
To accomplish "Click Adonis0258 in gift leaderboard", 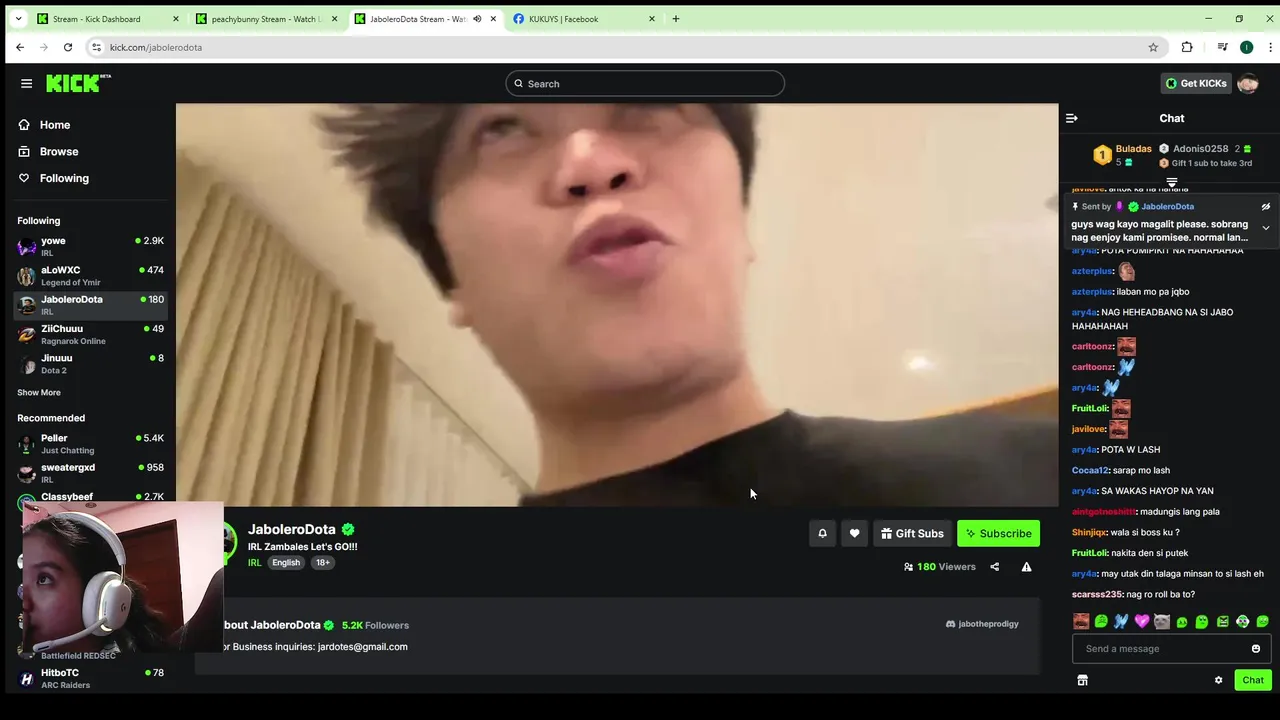I will [x=1200, y=149].
